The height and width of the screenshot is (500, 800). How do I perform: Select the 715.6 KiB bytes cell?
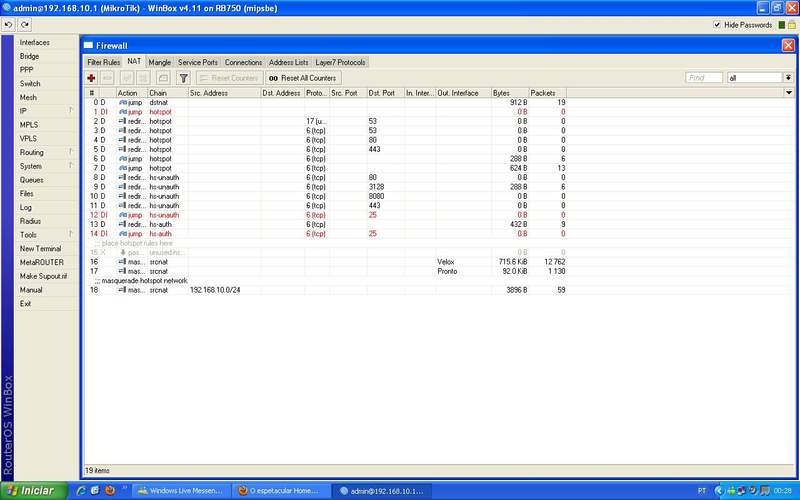[513, 262]
